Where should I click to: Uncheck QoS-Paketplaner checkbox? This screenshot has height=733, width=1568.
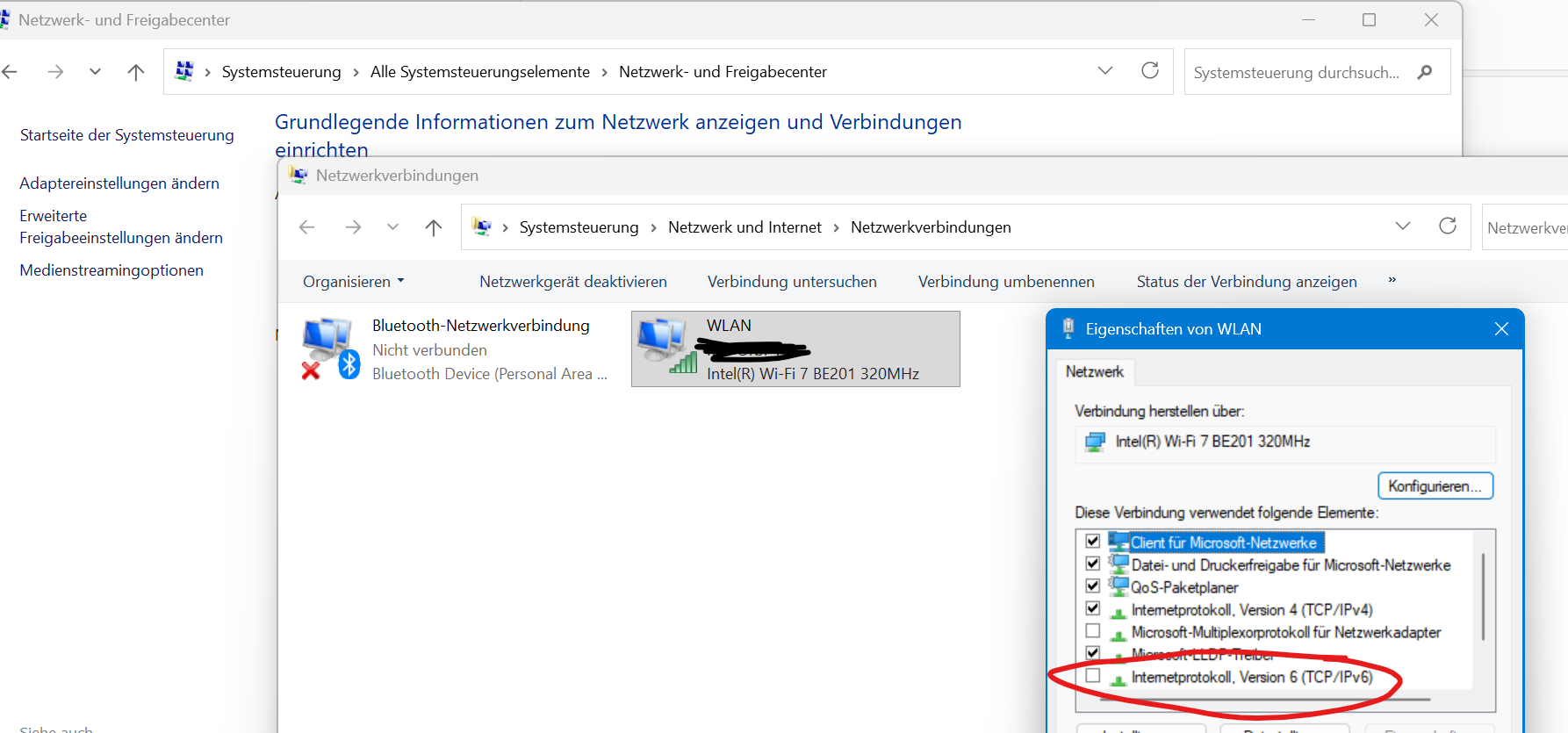[1093, 586]
